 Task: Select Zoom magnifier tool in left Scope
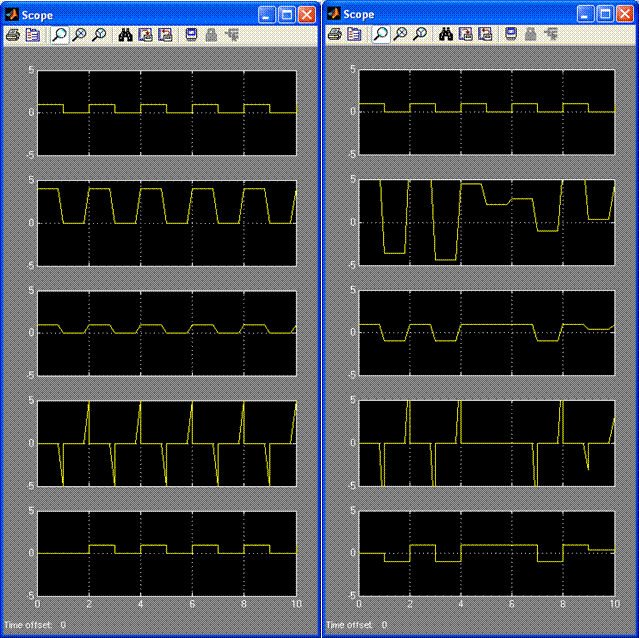[x=59, y=35]
